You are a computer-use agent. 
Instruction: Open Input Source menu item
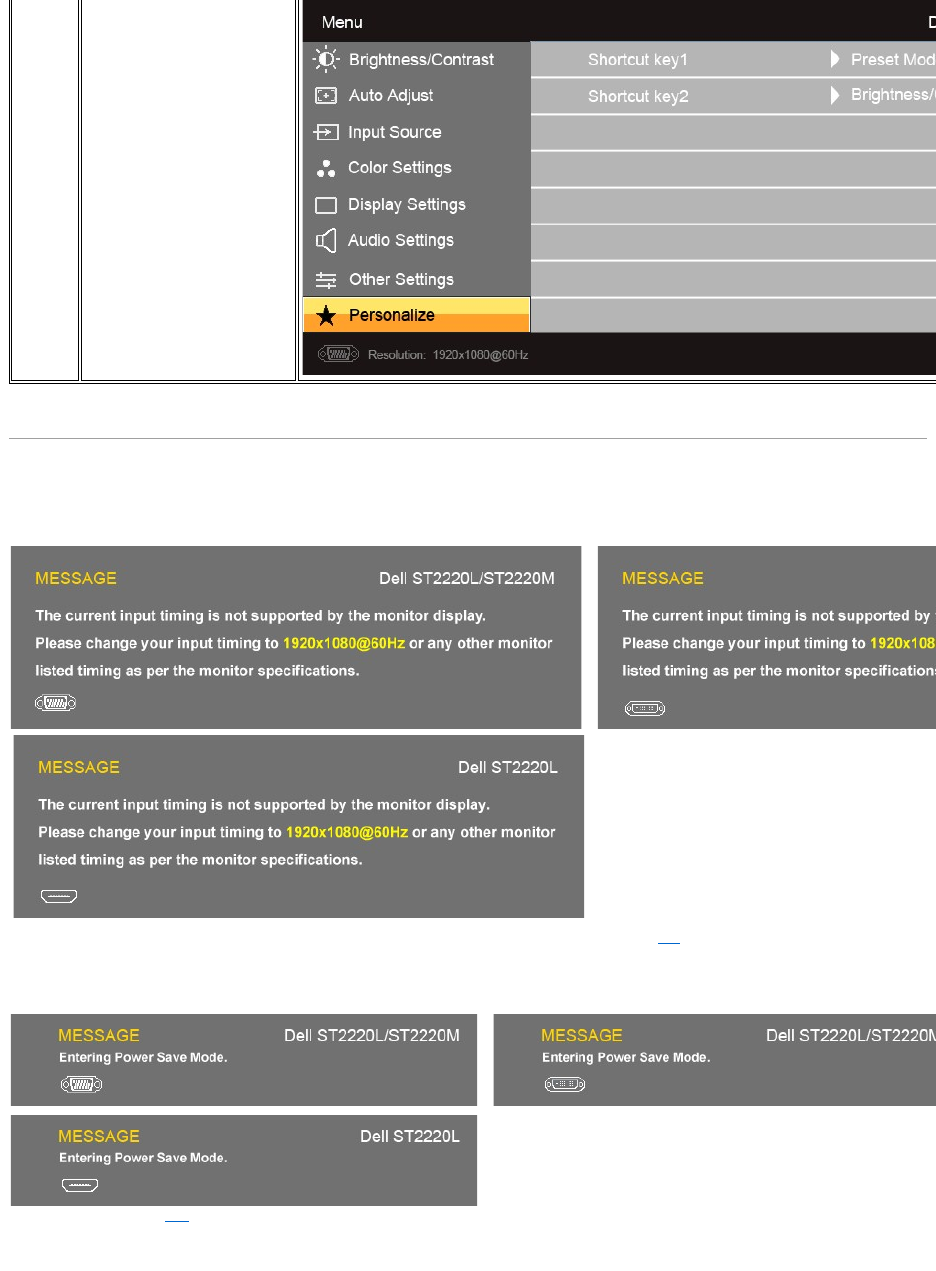click(416, 132)
